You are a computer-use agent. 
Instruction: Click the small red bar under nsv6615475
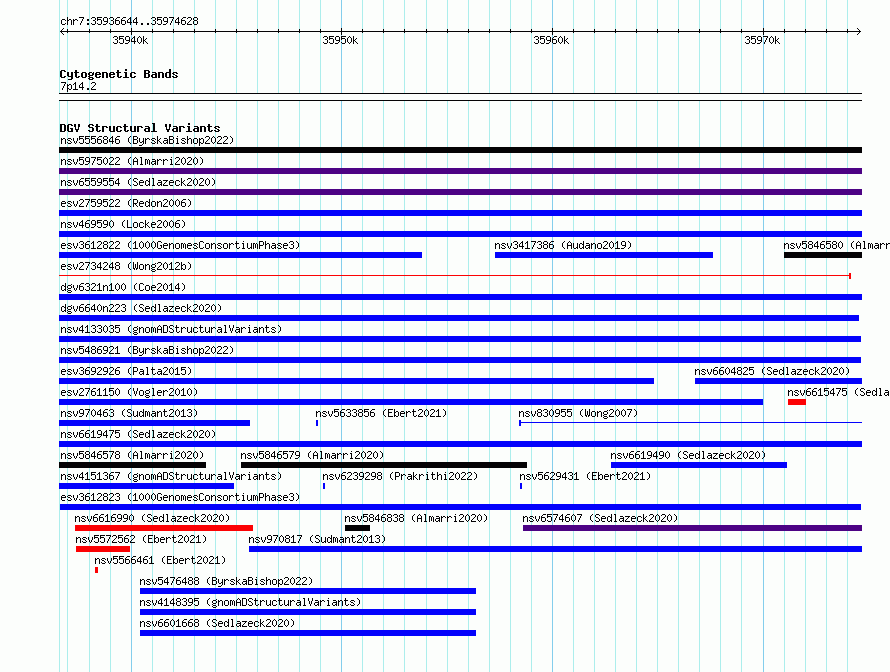(x=797, y=402)
